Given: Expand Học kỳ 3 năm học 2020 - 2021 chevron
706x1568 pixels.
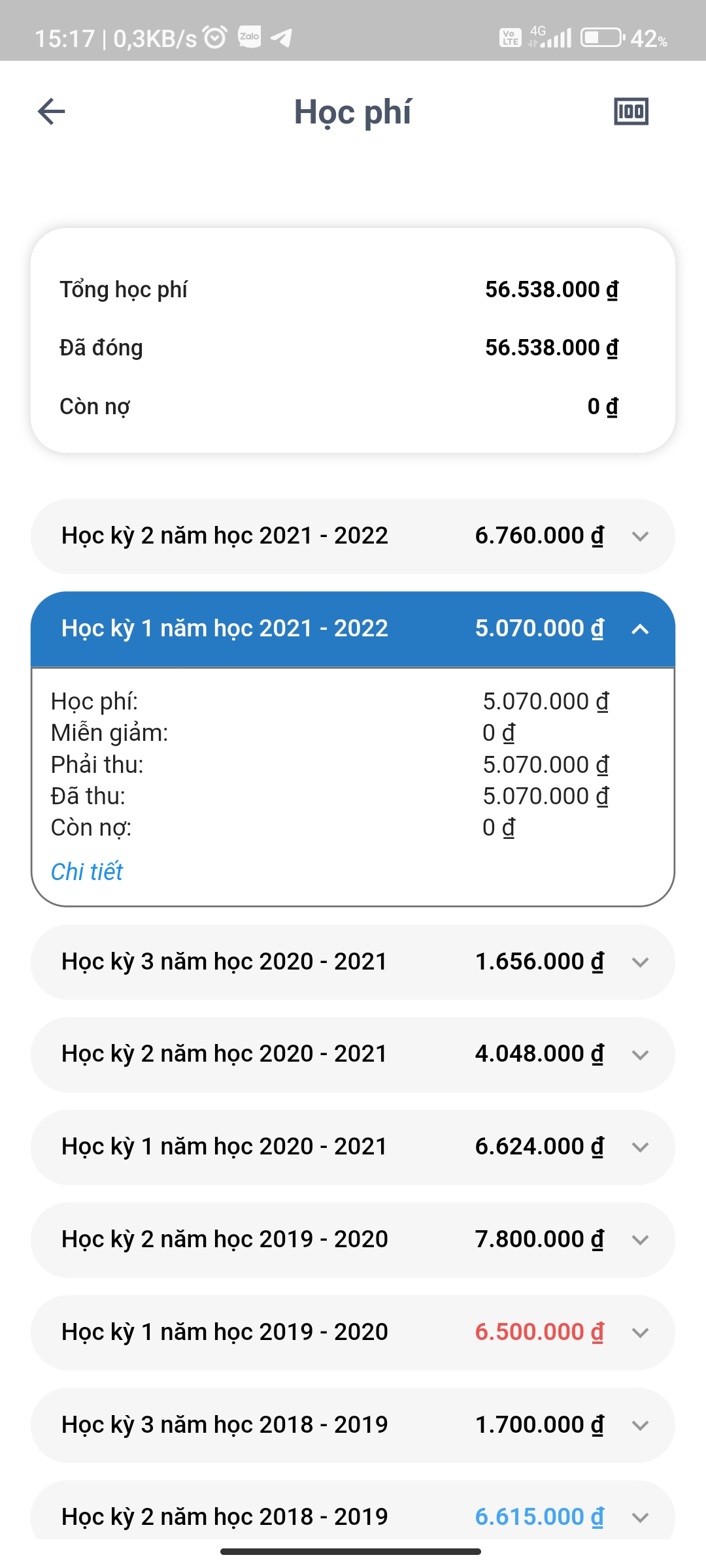Looking at the screenshot, I should point(640,962).
